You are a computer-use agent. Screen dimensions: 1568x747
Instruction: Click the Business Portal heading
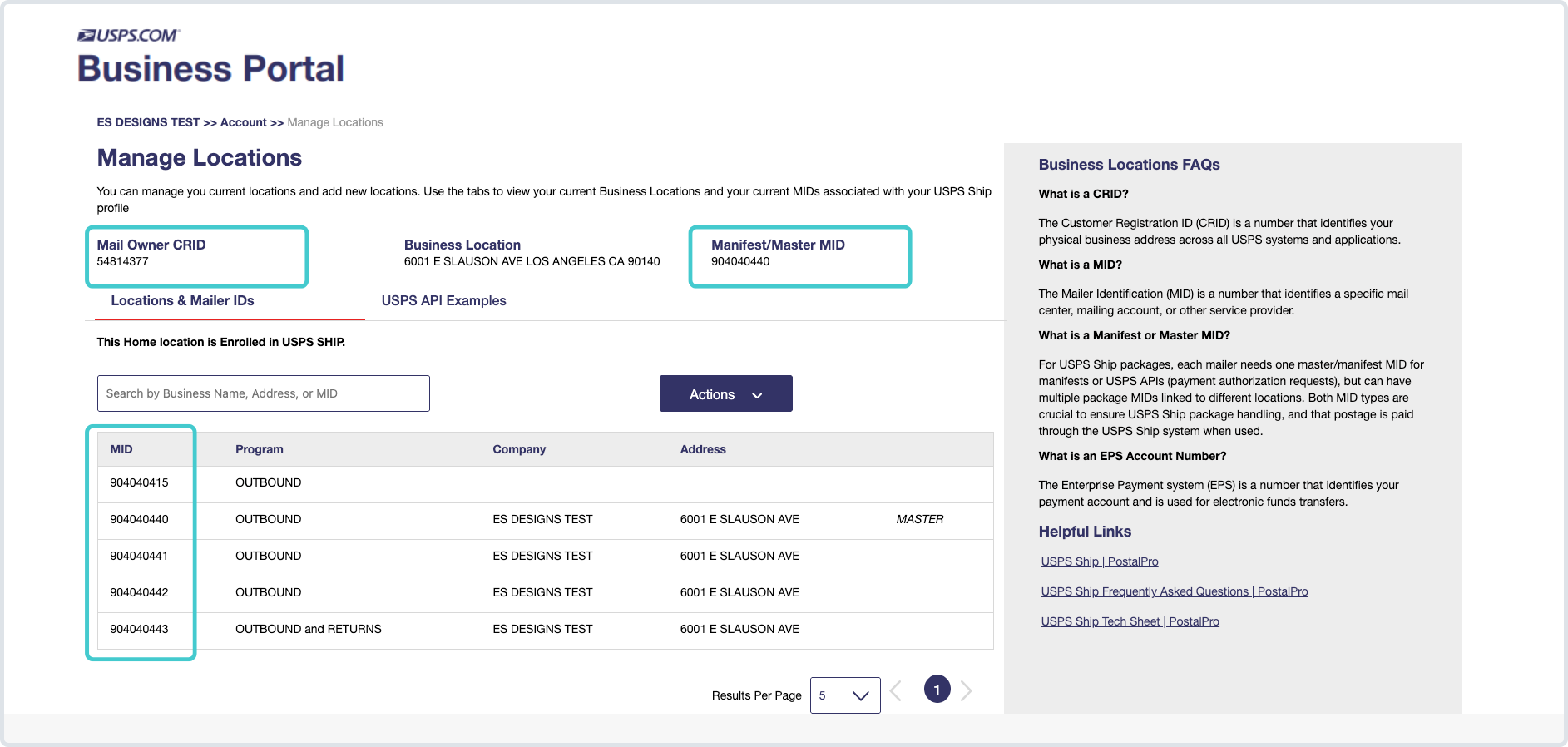(210, 68)
